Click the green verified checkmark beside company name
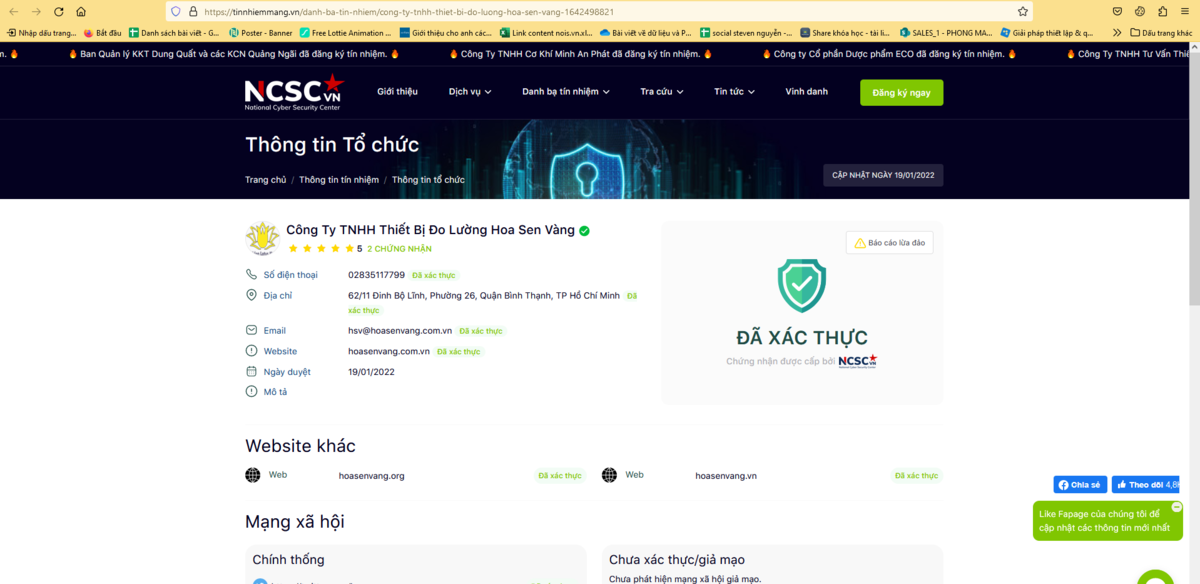The image size is (1200, 584). (x=584, y=230)
